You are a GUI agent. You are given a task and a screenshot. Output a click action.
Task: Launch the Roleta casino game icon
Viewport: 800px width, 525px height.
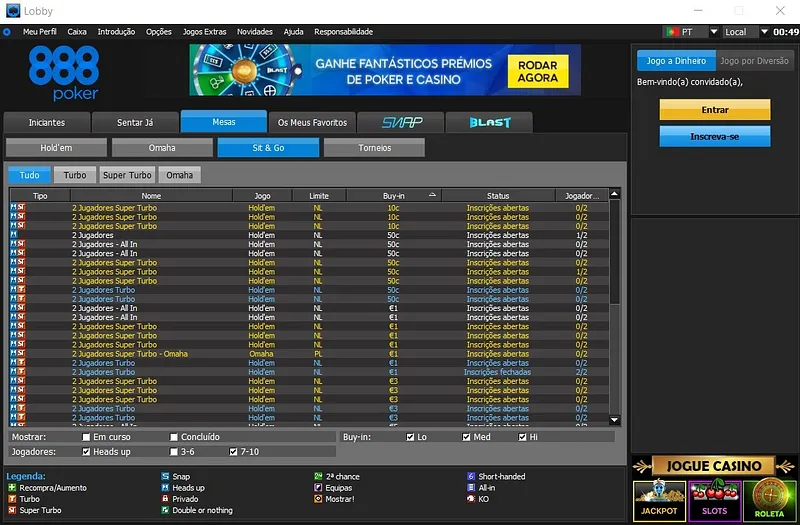coord(769,499)
